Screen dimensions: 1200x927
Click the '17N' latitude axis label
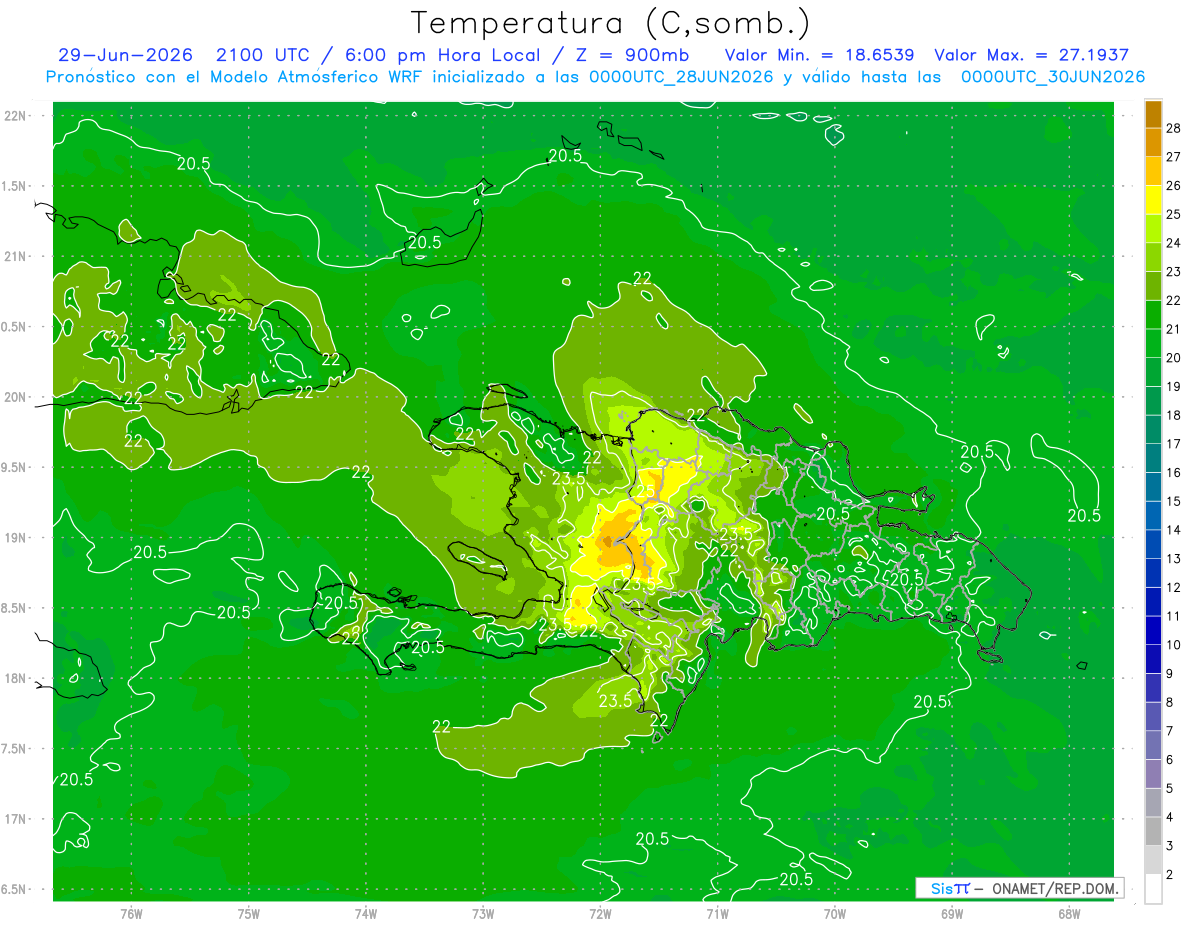pos(16,819)
